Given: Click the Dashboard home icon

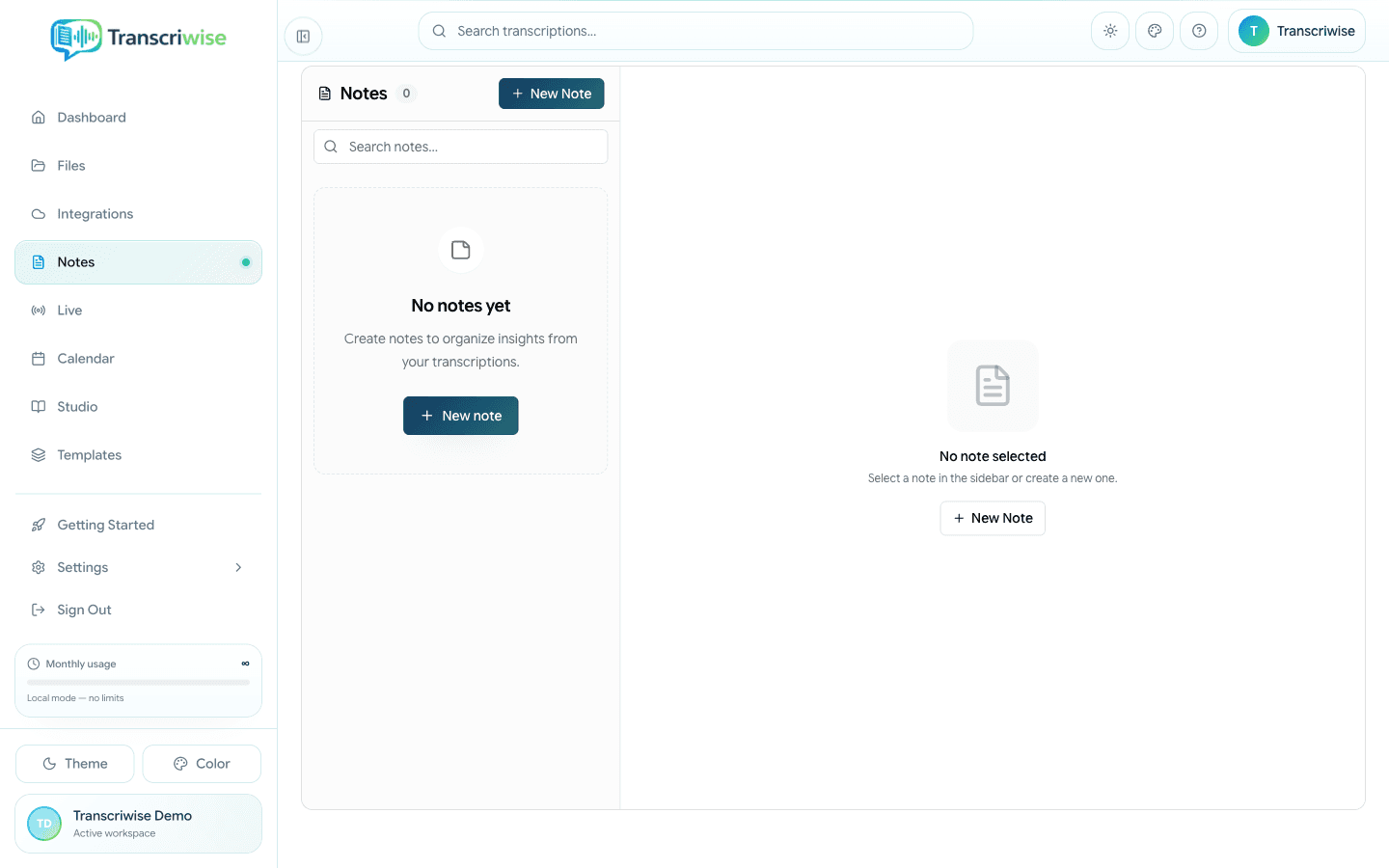Looking at the screenshot, I should coord(39,118).
